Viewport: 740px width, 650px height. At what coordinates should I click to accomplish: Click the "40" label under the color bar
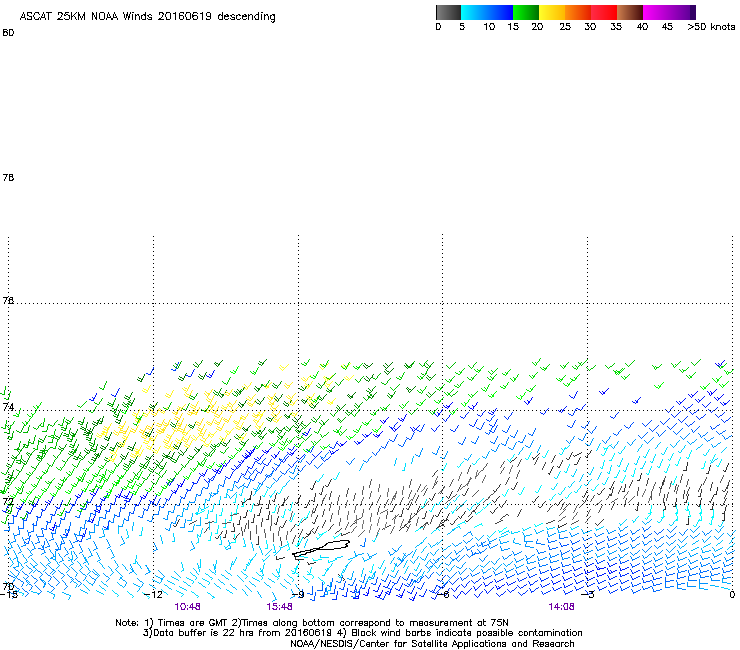tap(642, 27)
